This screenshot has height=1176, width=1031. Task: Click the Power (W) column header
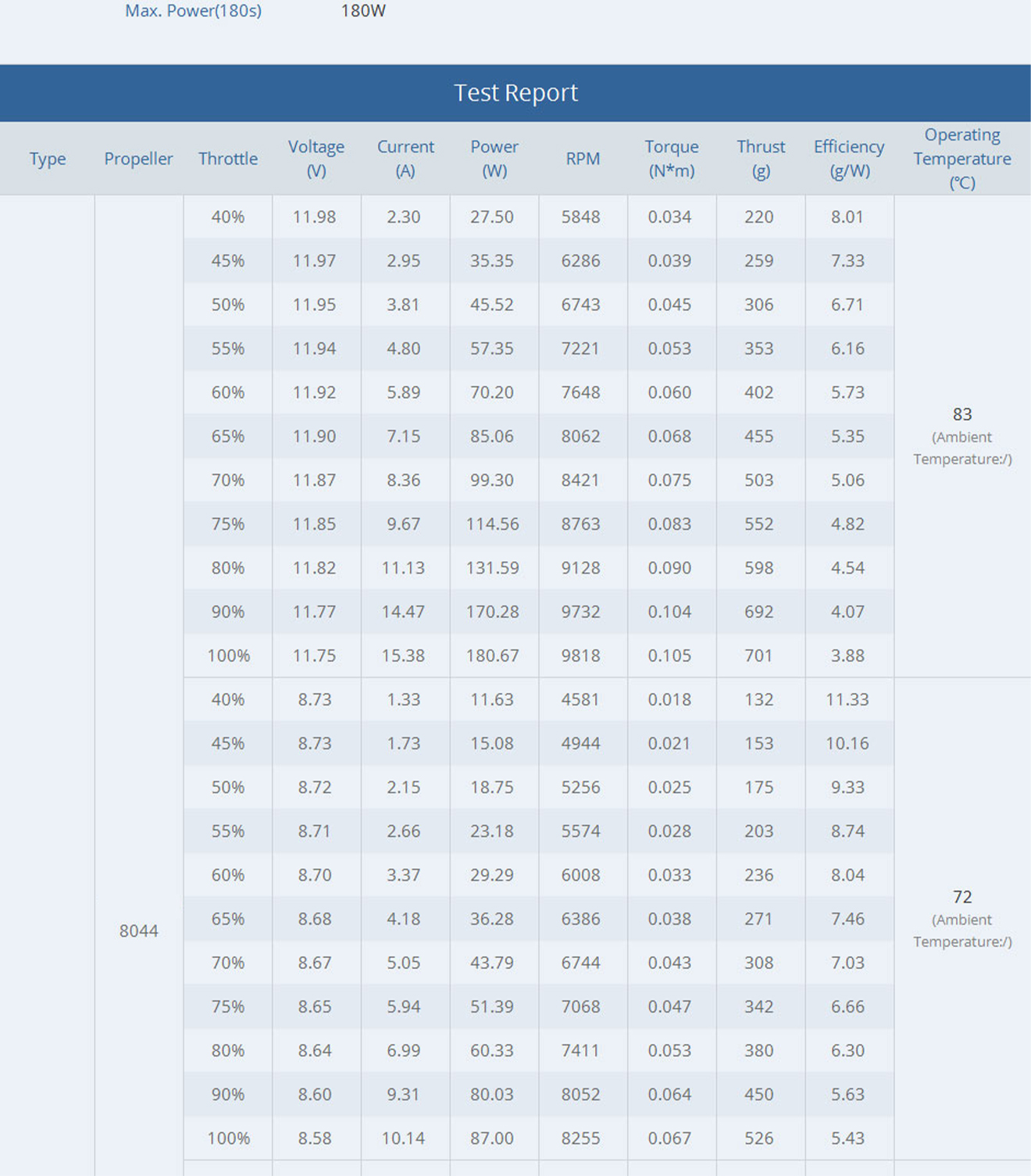[494, 159]
